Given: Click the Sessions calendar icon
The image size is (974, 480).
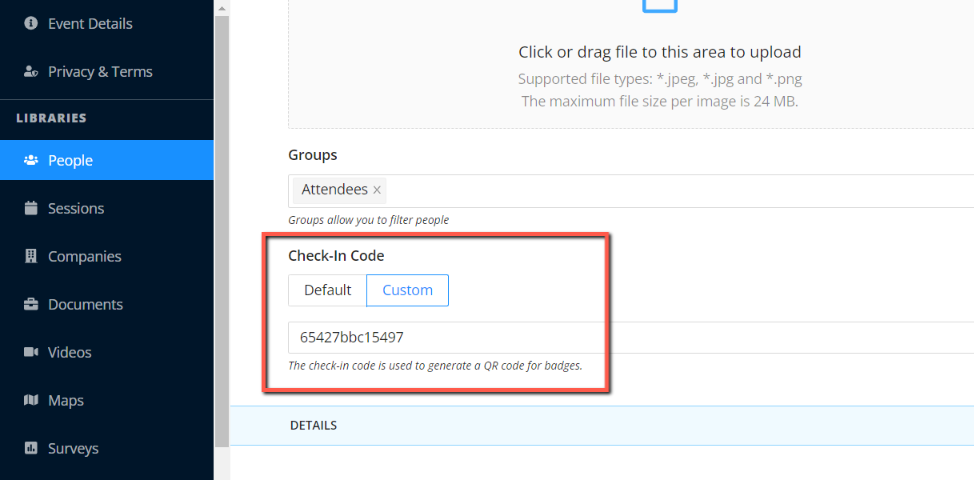Looking at the screenshot, I should [31, 208].
